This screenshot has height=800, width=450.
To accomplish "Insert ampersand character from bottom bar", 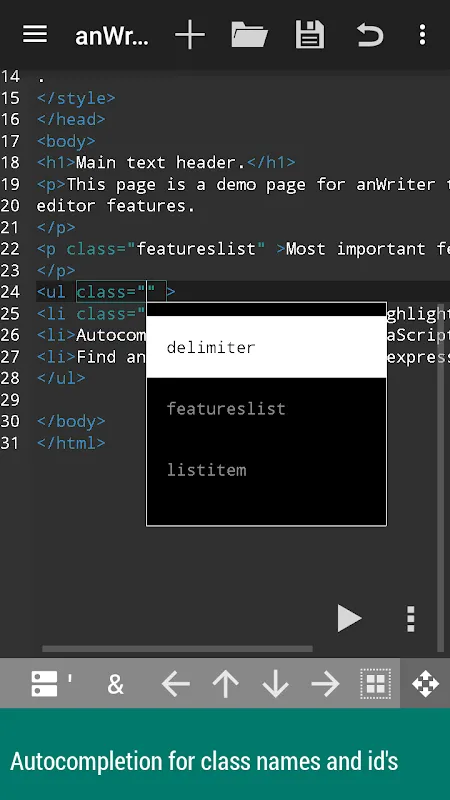I will [115, 684].
